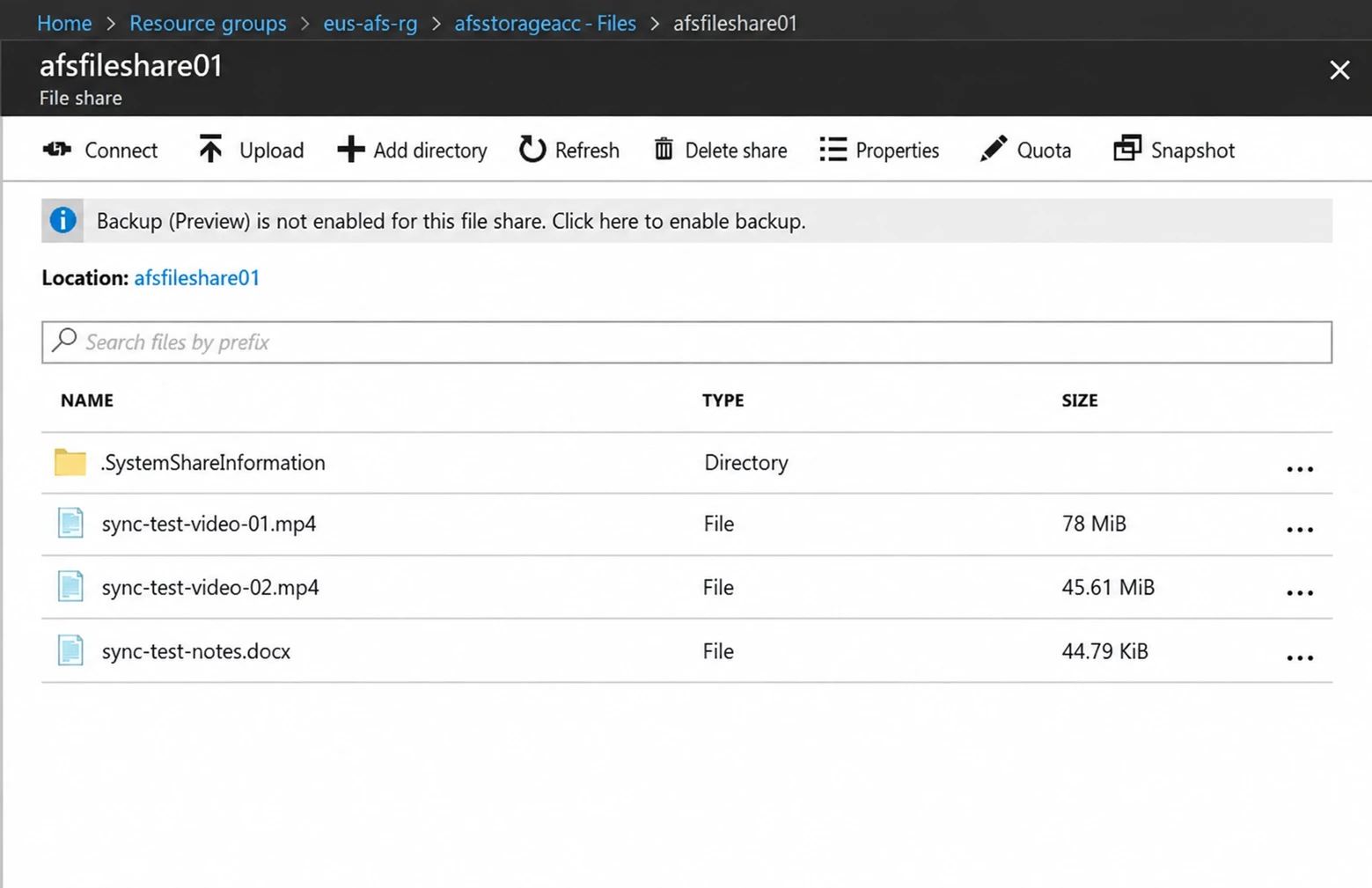Screen dimensions: 1372x888
Task: Select the sync-test-video-01.mp4 file name
Action: click(209, 524)
